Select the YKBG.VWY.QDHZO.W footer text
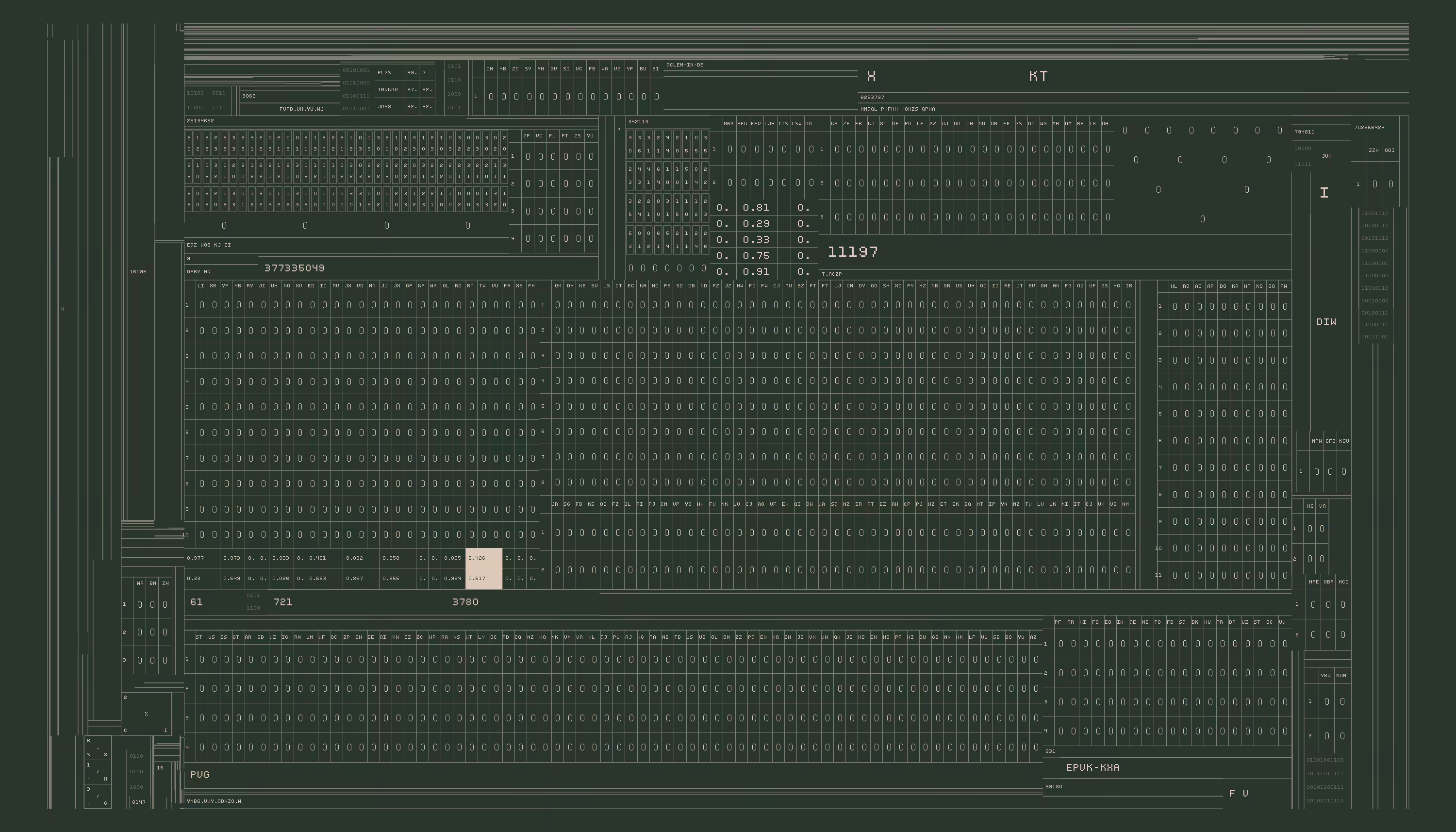Image resolution: width=1456 pixels, height=832 pixels. [214, 801]
